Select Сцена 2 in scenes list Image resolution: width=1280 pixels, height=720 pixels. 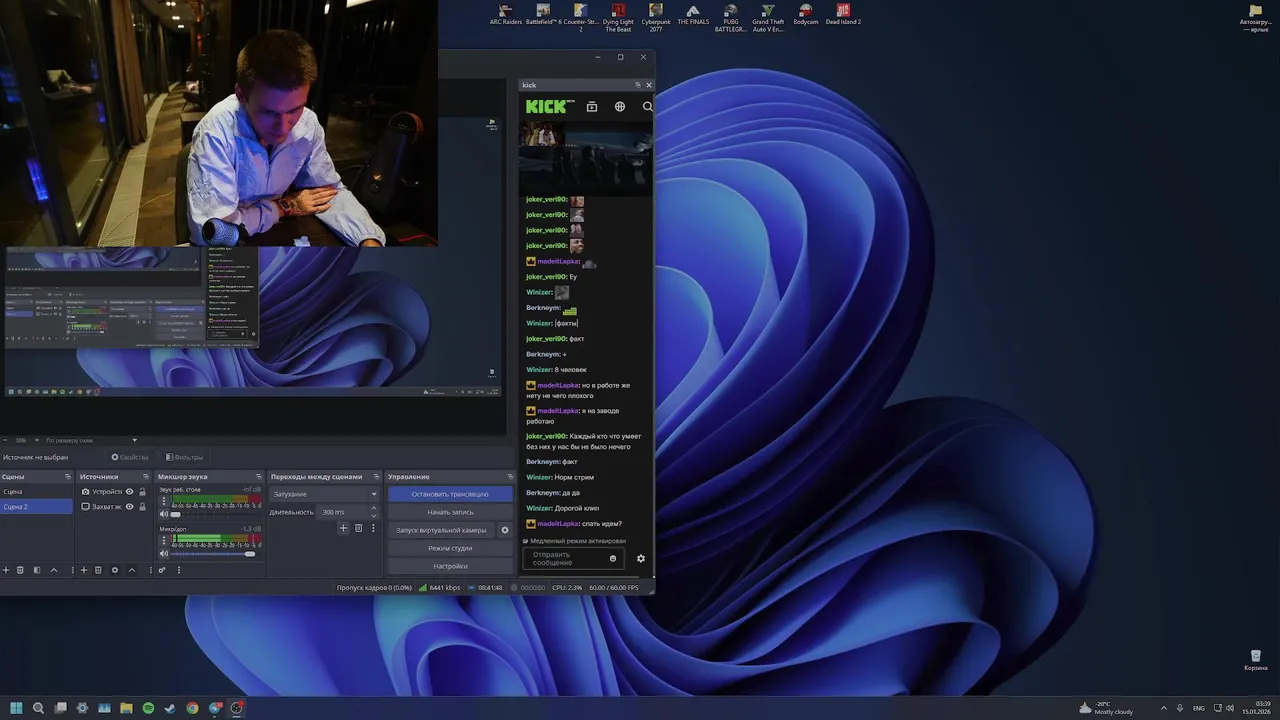(x=37, y=507)
